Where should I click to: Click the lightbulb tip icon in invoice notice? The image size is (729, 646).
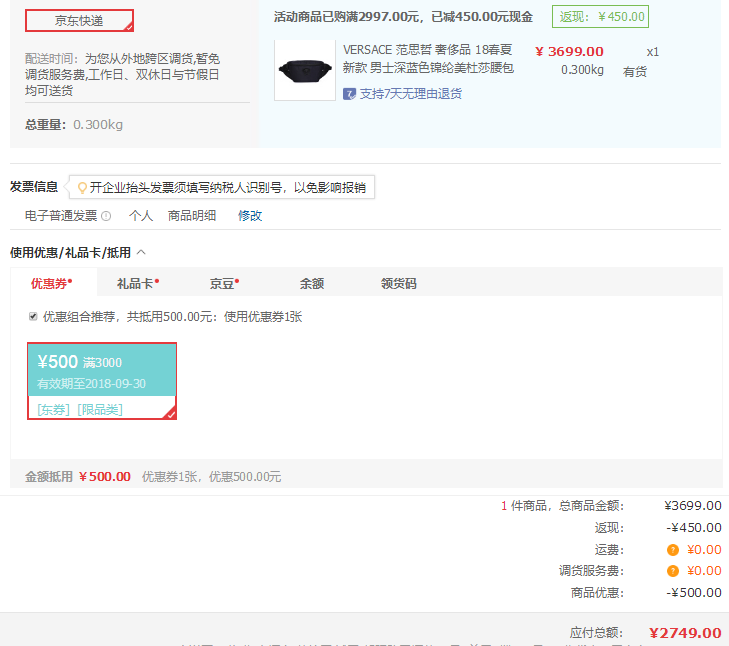coord(82,187)
